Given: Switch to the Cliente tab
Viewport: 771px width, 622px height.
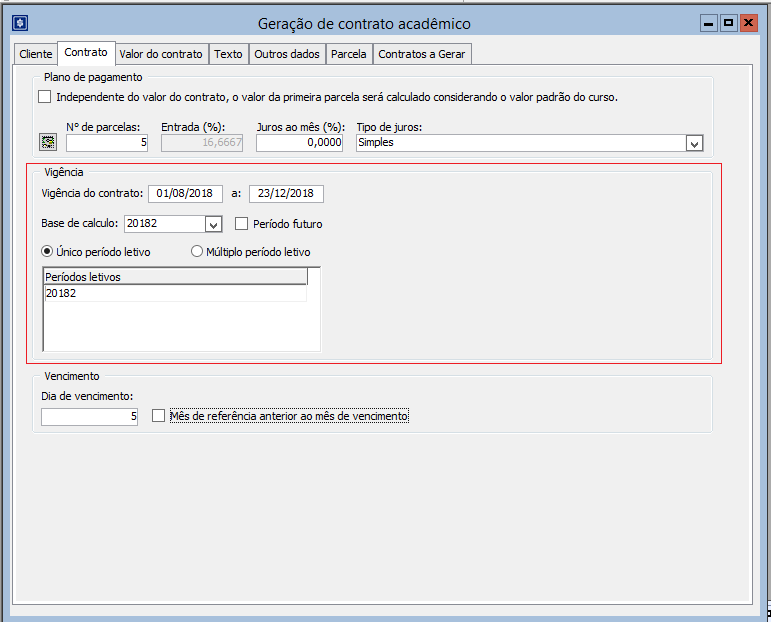Looking at the screenshot, I should pos(35,54).
